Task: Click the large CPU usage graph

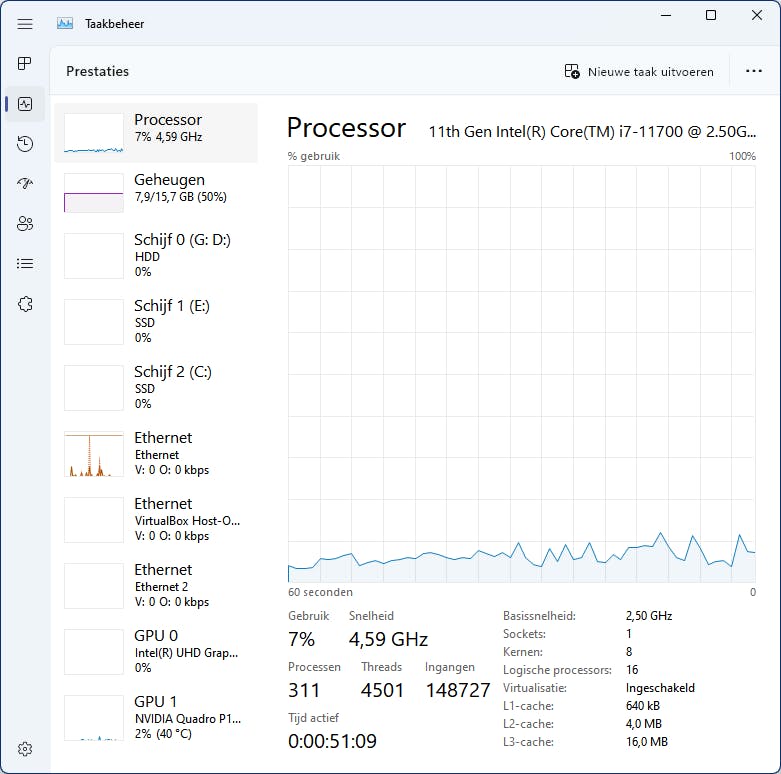Action: pyautogui.click(x=521, y=374)
